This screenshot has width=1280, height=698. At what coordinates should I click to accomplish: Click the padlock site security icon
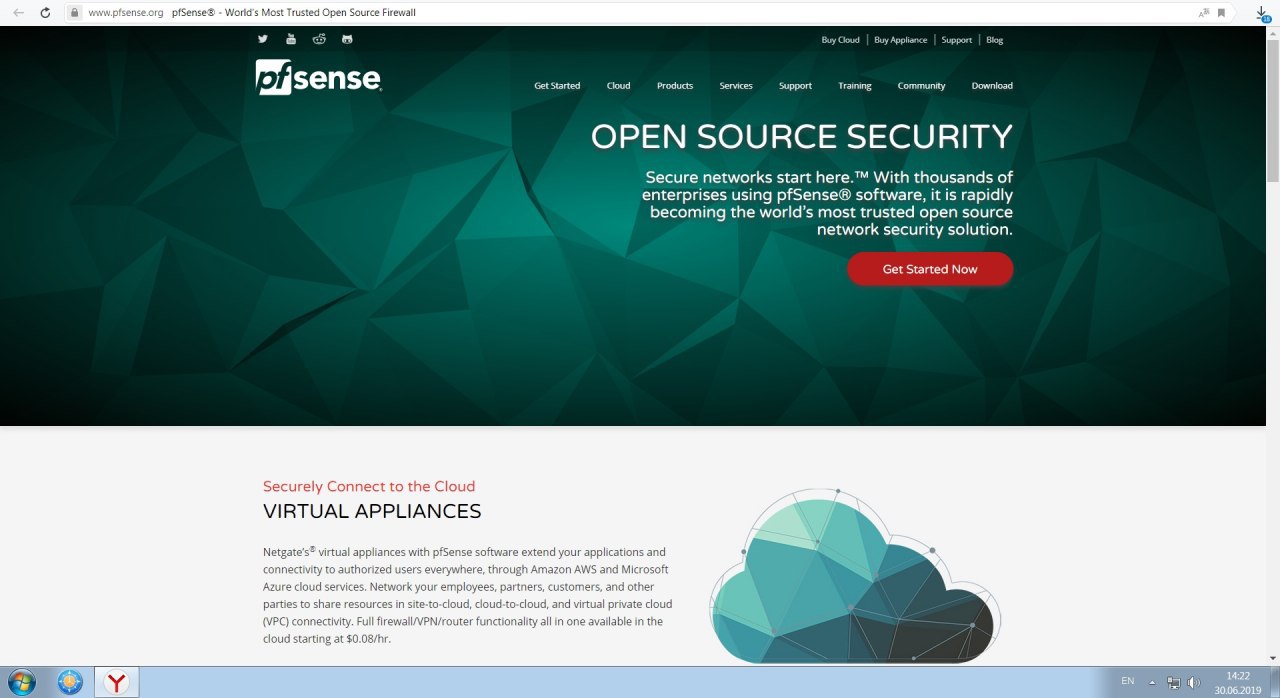tap(74, 13)
